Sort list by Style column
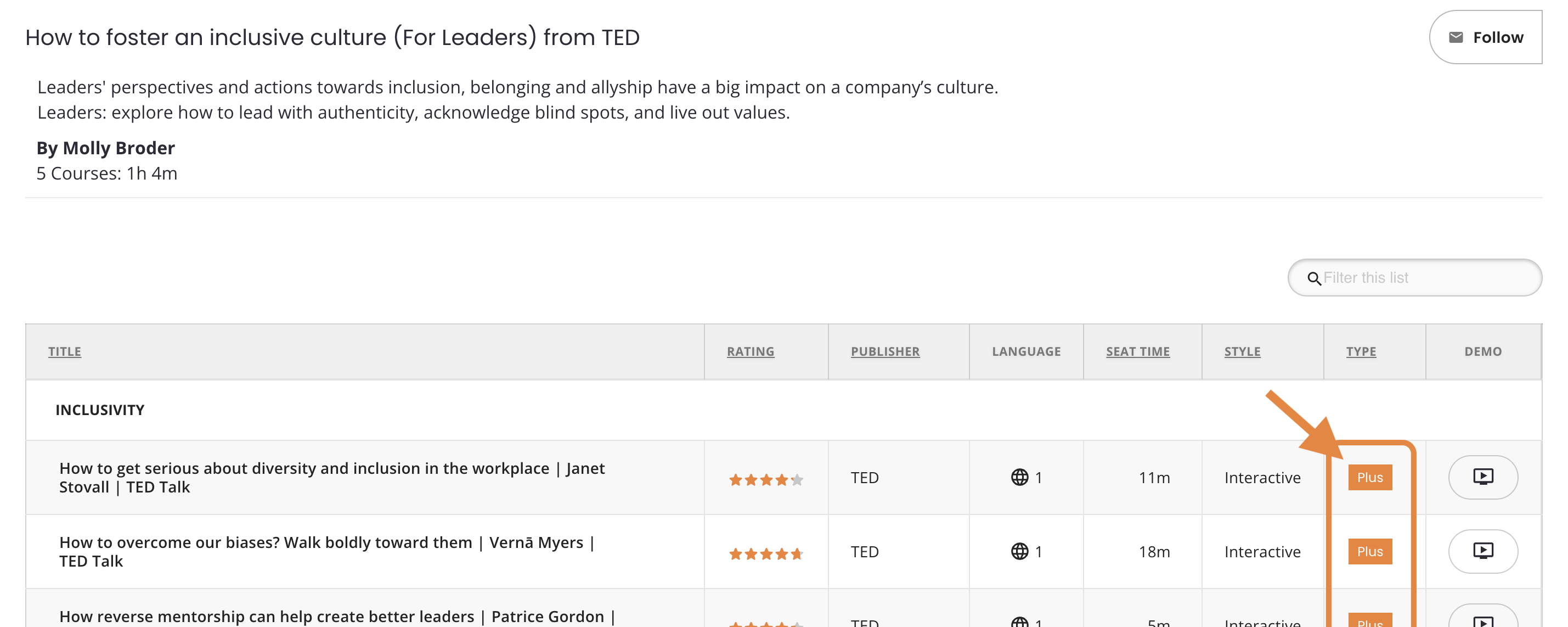1568x627 pixels. pos(1242,351)
